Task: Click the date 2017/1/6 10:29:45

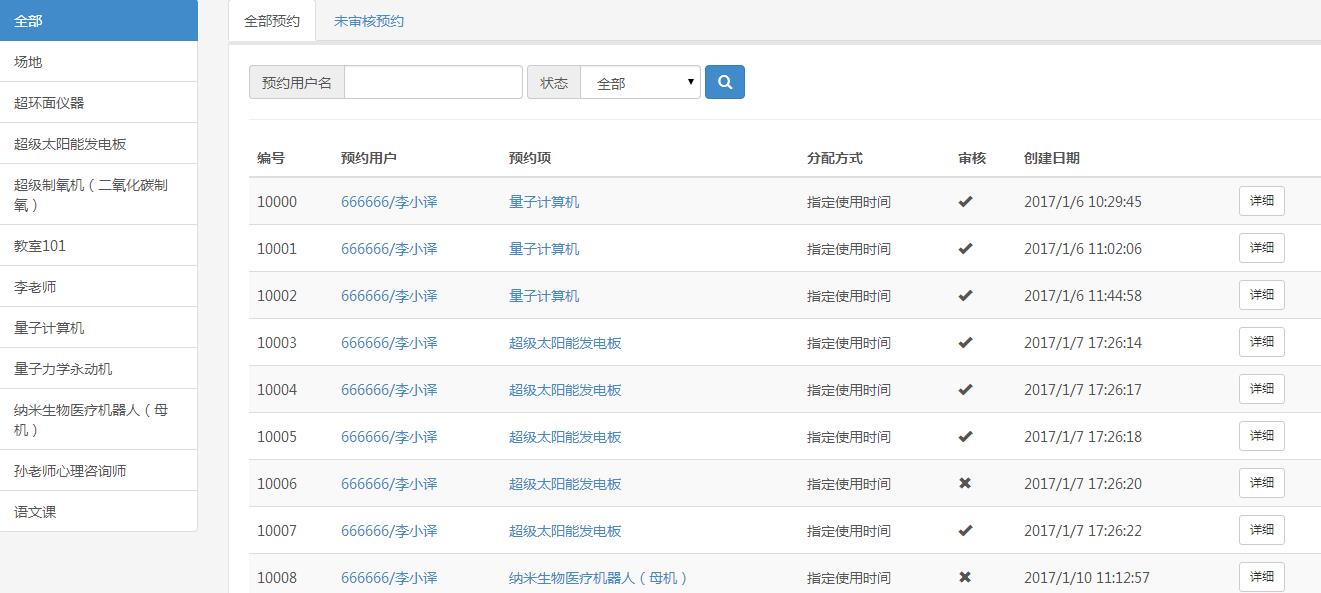Action: point(1083,201)
